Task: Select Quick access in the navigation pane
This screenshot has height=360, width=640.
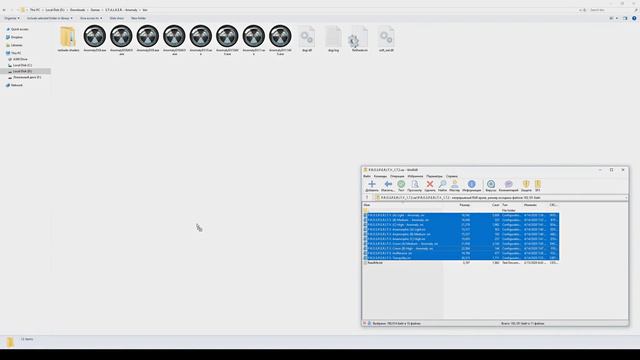Action: coord(20,29)
